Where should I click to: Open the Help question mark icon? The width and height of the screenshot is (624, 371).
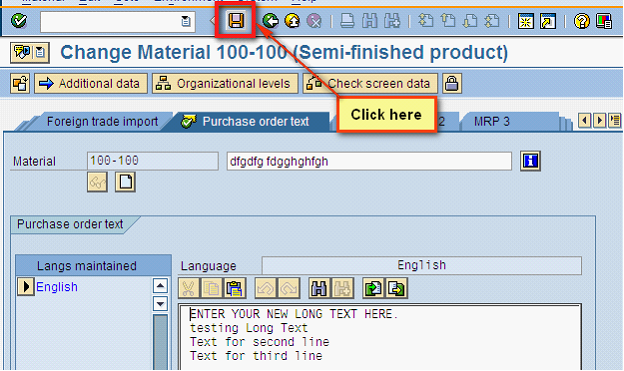[581, 21]
